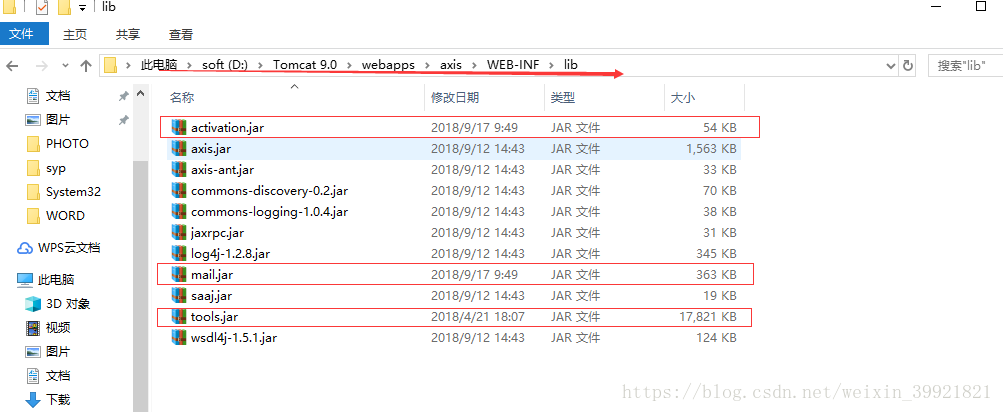Expand chevron after soft (D:) in path
Viewport: 1003px width, 412px height.
click(261, 65)
